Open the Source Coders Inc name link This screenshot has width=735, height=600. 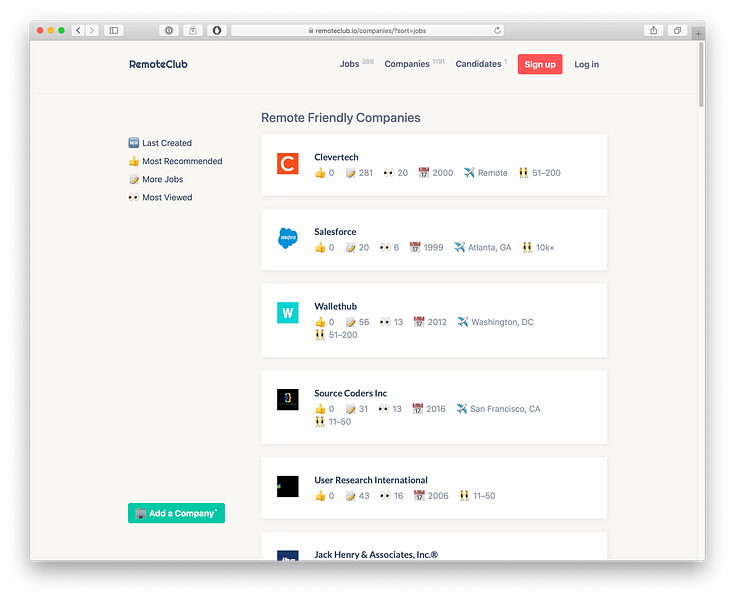click(x=351, y=393)
